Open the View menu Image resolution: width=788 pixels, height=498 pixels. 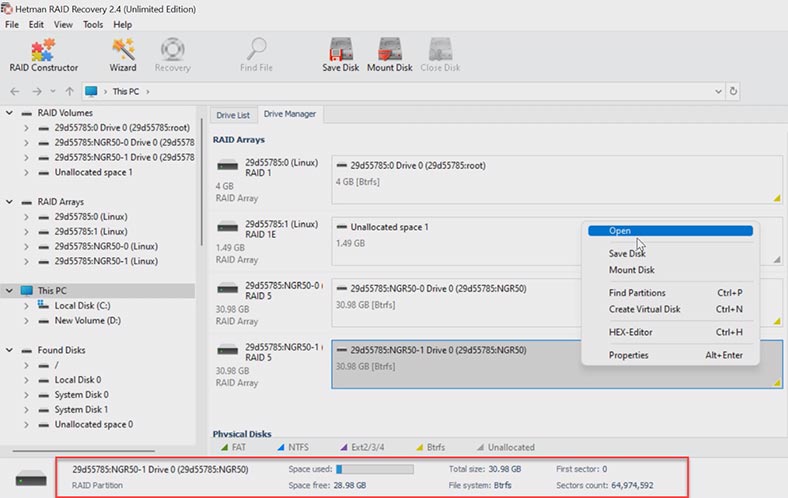pos(63,25)
